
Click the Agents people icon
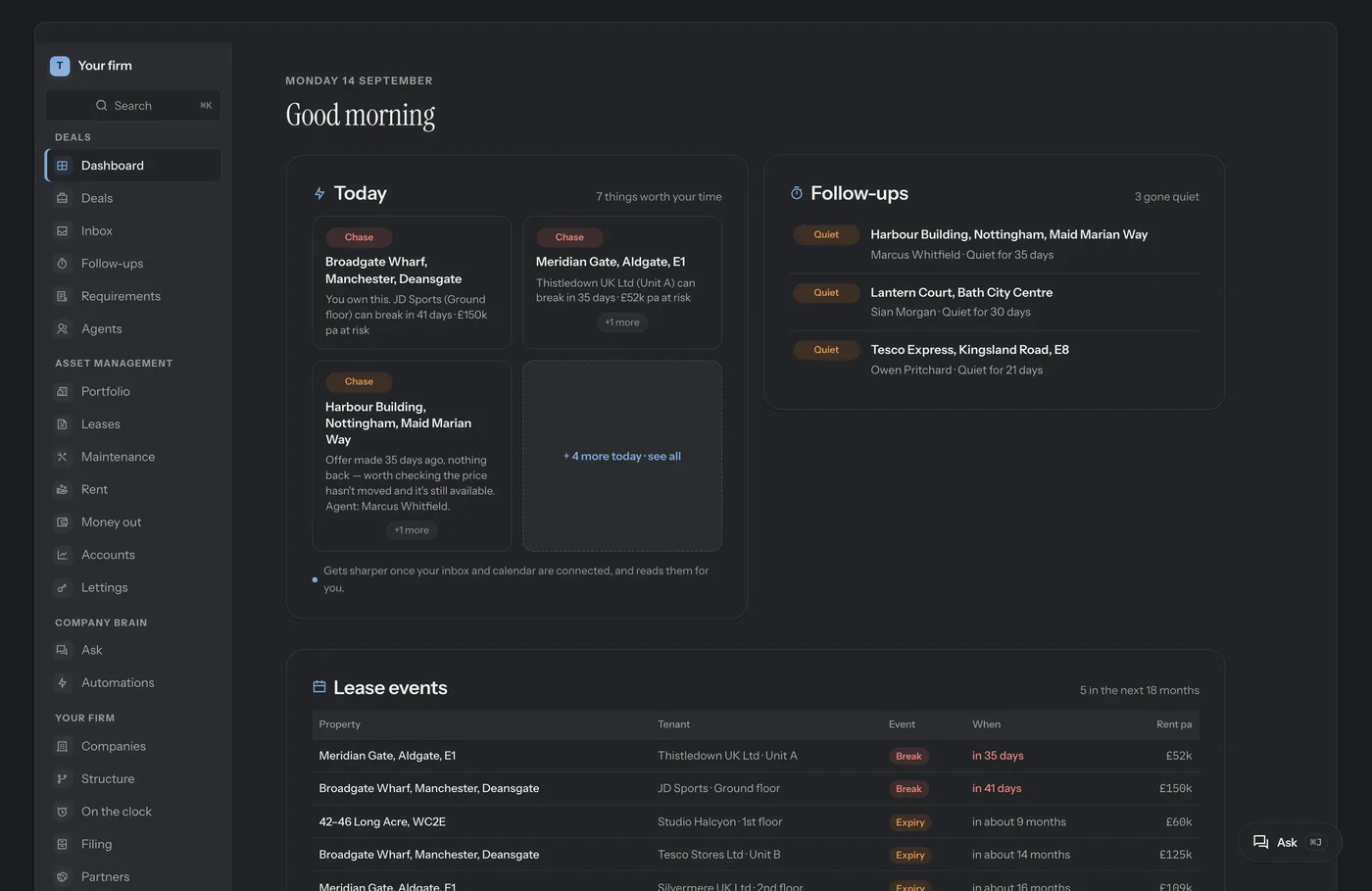click(x=62, y=329)
